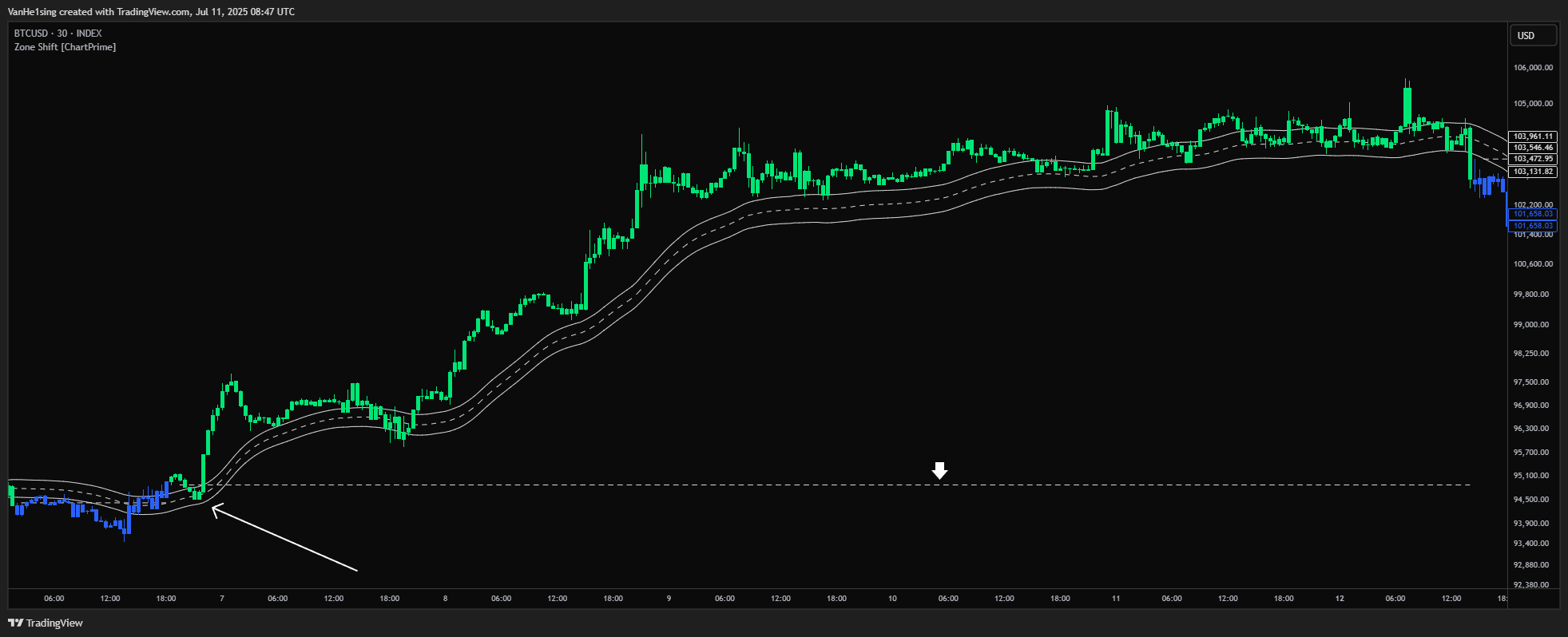Click the 99,800.00 price axis label
Screen dimensions: 1568x637
(x=1531, y=295)
